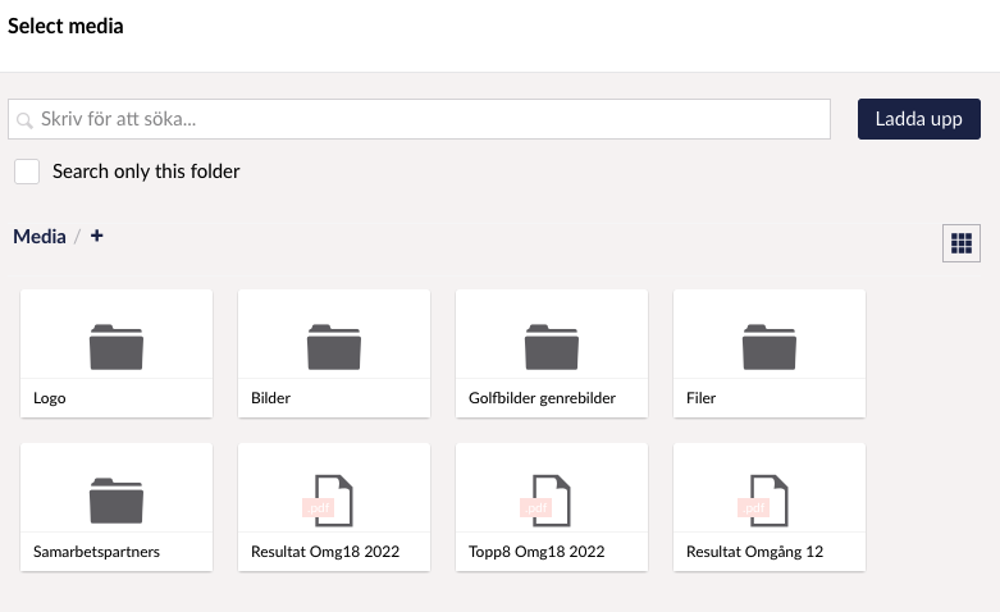Click the Search only this folder label
The width and height of the screenshot is (1000, 612).
(146, 171)
